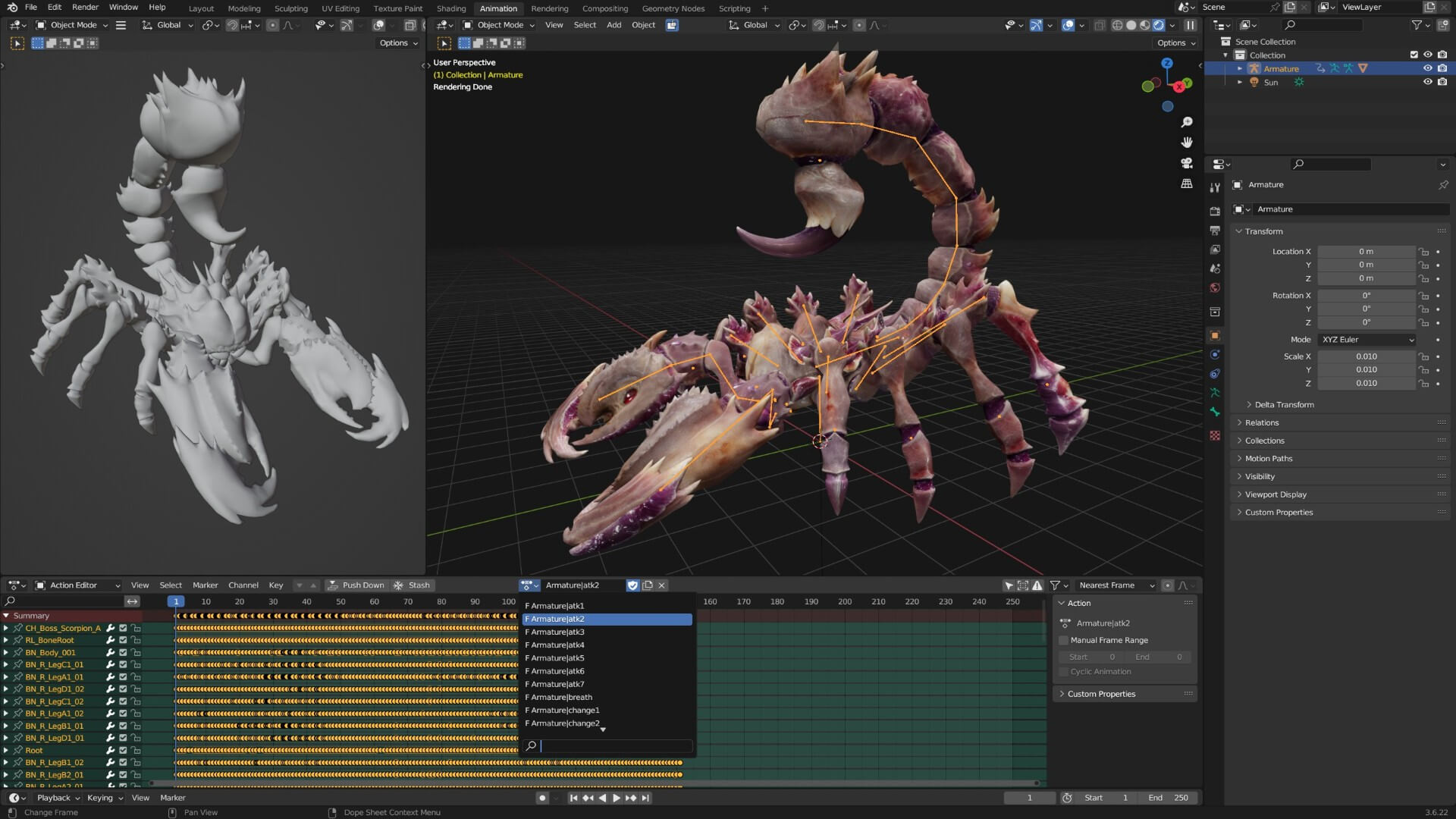Enable Manual Frame Range checkbox
This screenshot has height=819, width=1456.
coord(1063,641)
